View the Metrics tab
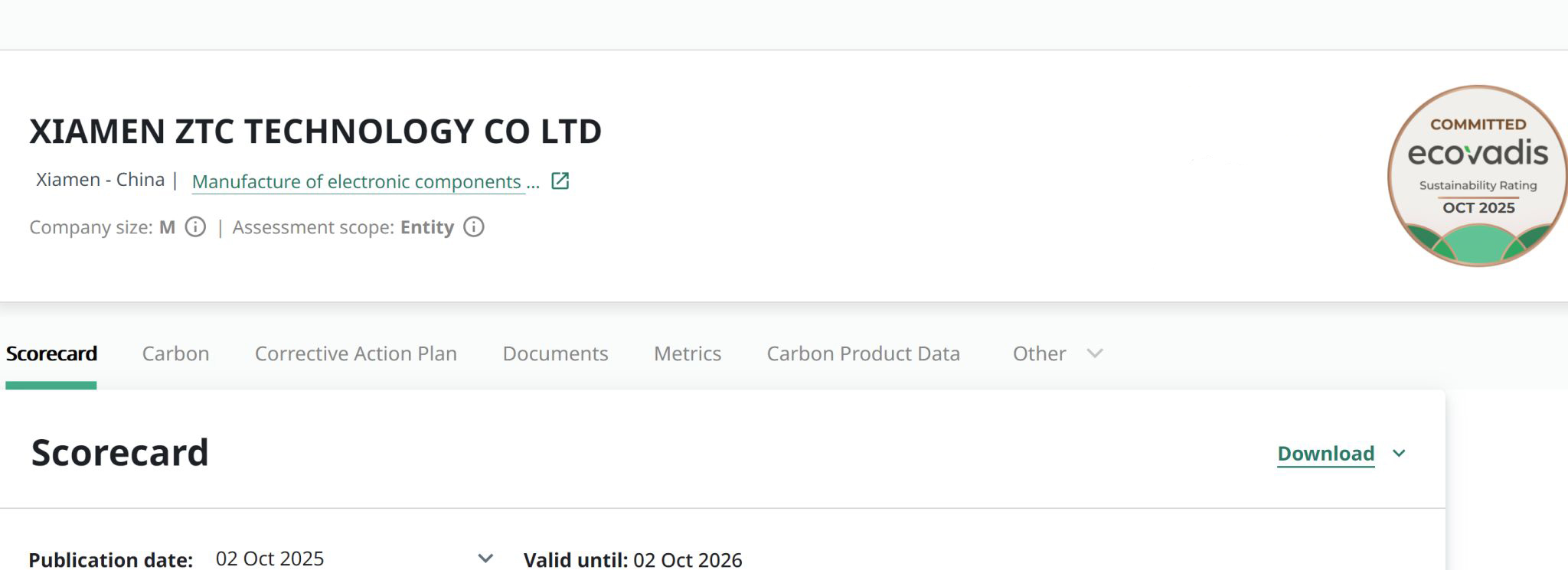Screen dimensions: 1568x570 [x=687, y=353]
